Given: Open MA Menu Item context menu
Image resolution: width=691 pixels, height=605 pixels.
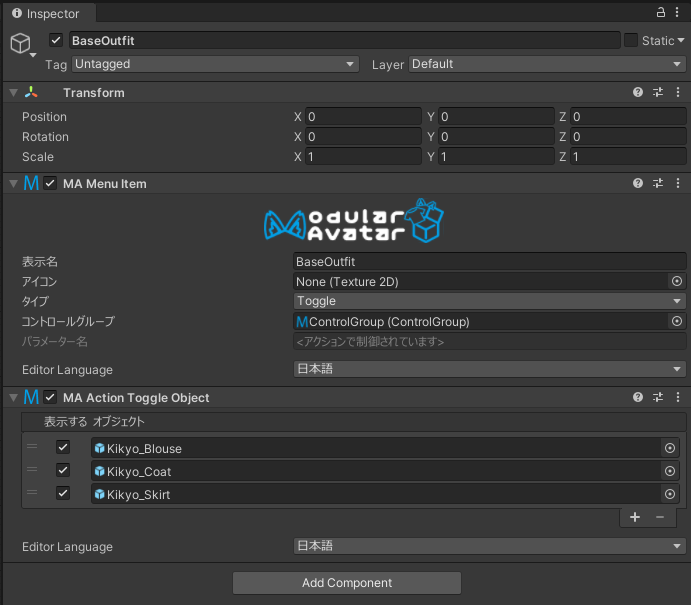Looking at the screenshot, I should (x=678, y=183).
